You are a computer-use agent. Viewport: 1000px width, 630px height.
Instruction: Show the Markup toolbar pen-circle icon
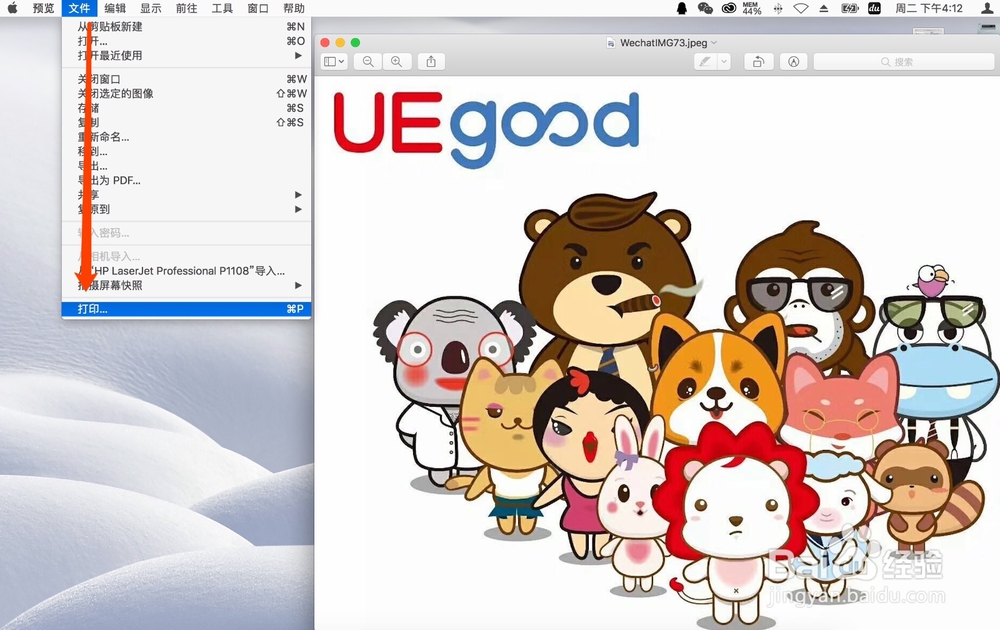pos(793,62)
